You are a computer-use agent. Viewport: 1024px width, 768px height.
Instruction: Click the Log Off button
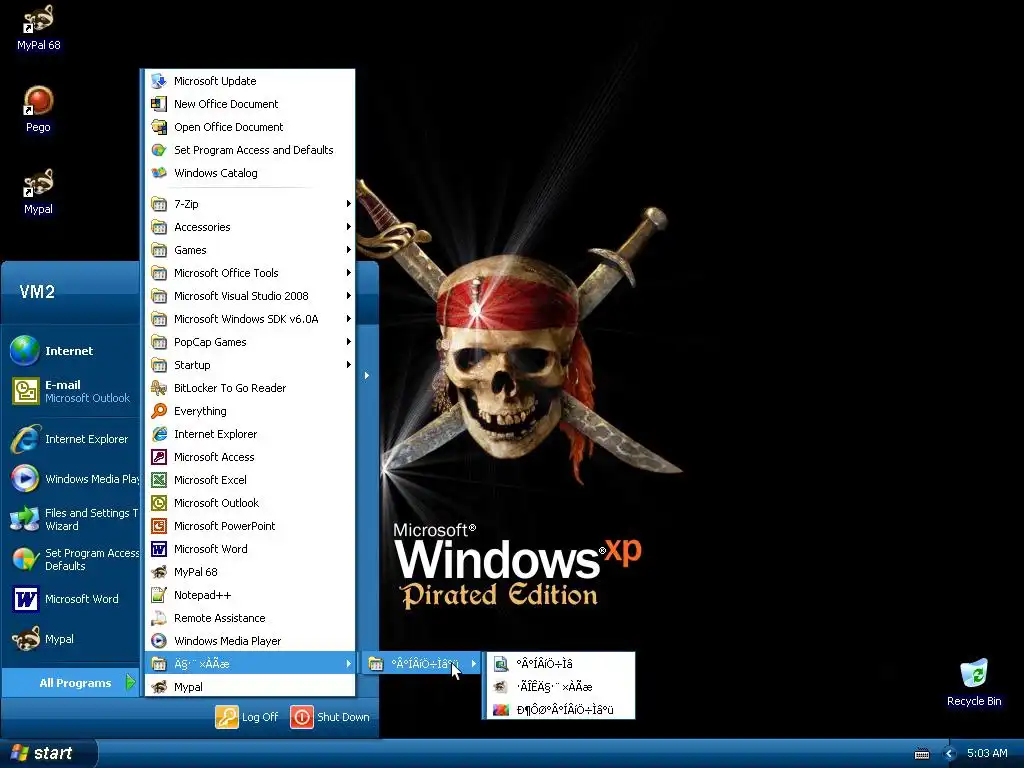coord(247,717)
